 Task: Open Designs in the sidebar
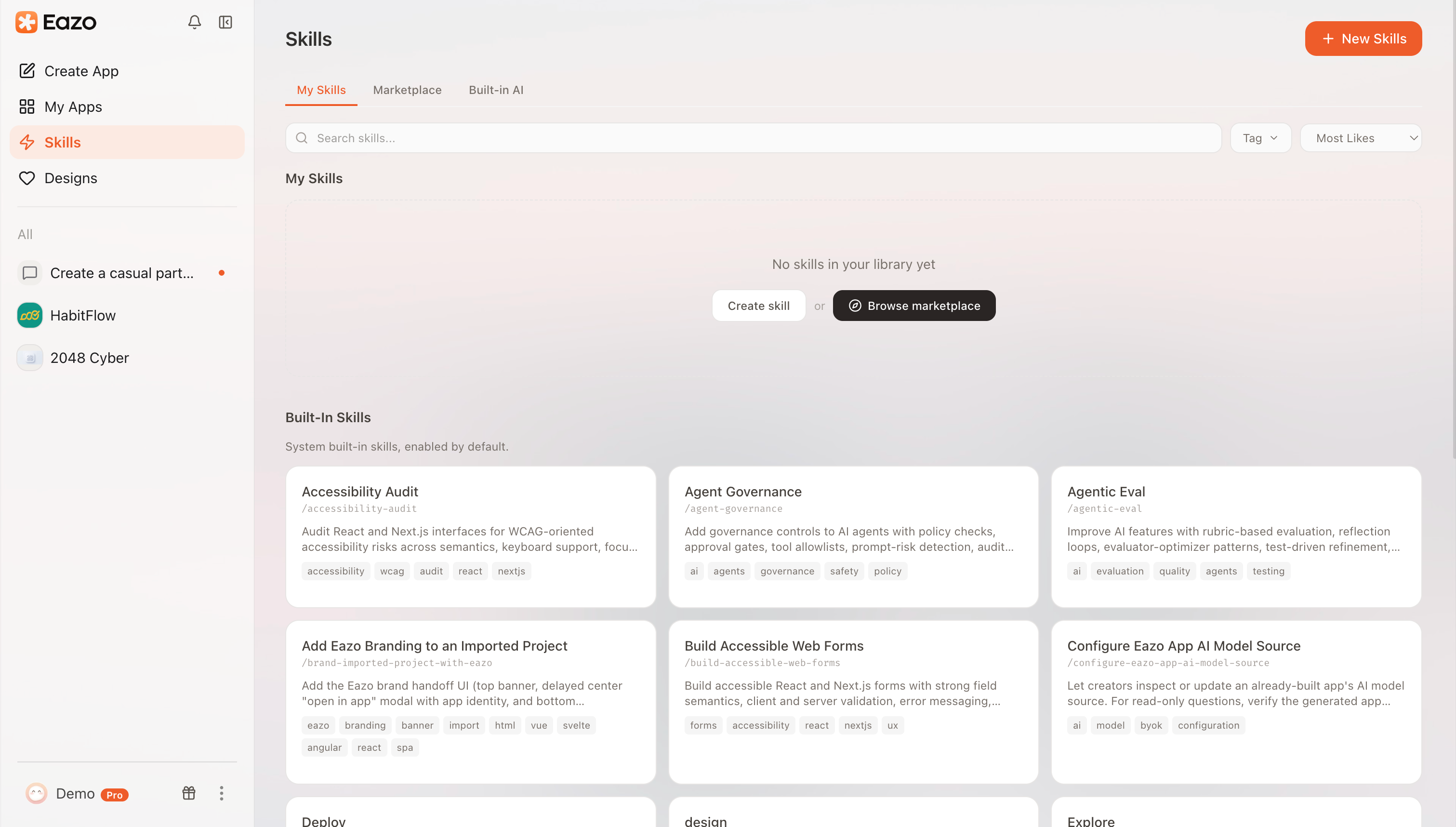(127, 178)
